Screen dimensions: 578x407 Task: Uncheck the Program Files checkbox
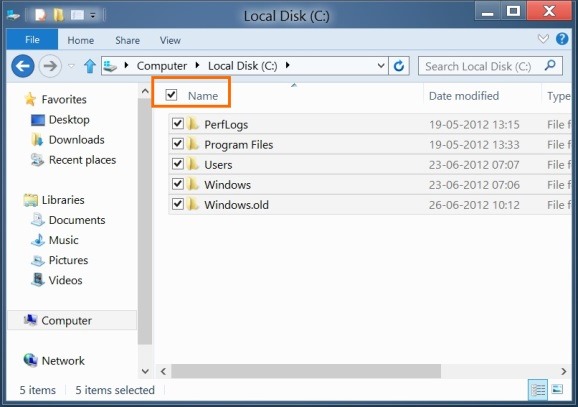pyautogui.click(x=178, y=143)
